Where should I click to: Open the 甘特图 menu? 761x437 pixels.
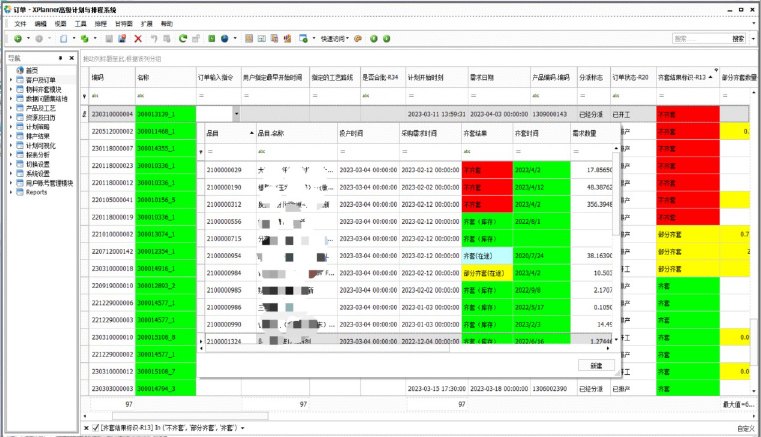[x=124, y=23]
